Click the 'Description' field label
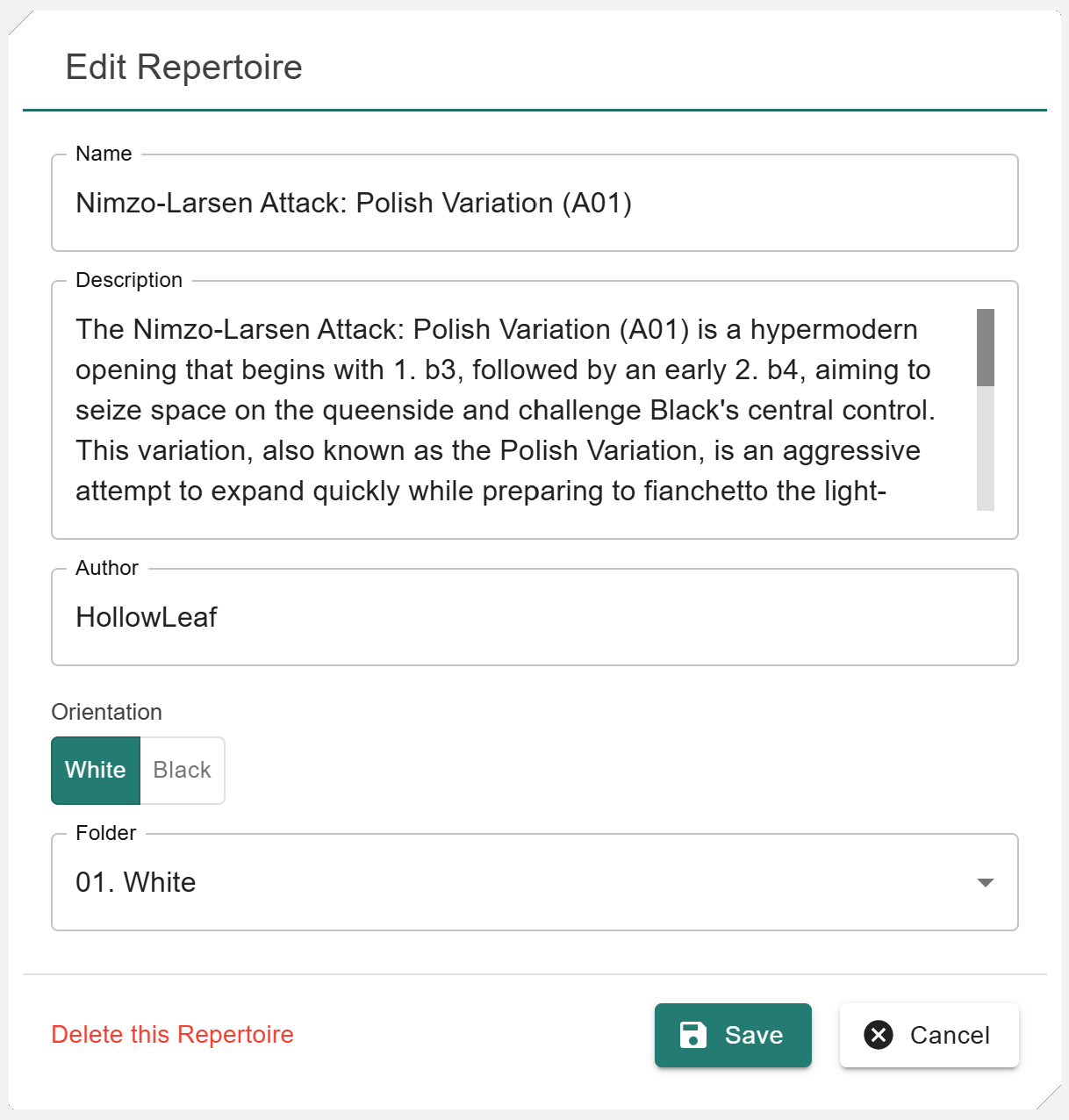The height and width of the screenshot is (1120, 1069). (129, 280)
